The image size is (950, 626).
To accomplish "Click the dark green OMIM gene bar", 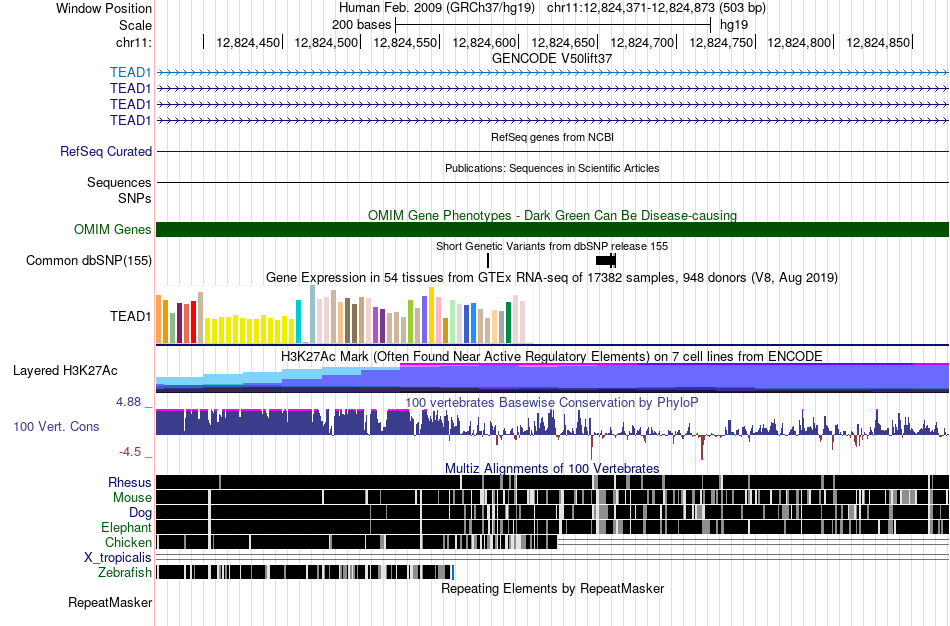I will [553, 230].
